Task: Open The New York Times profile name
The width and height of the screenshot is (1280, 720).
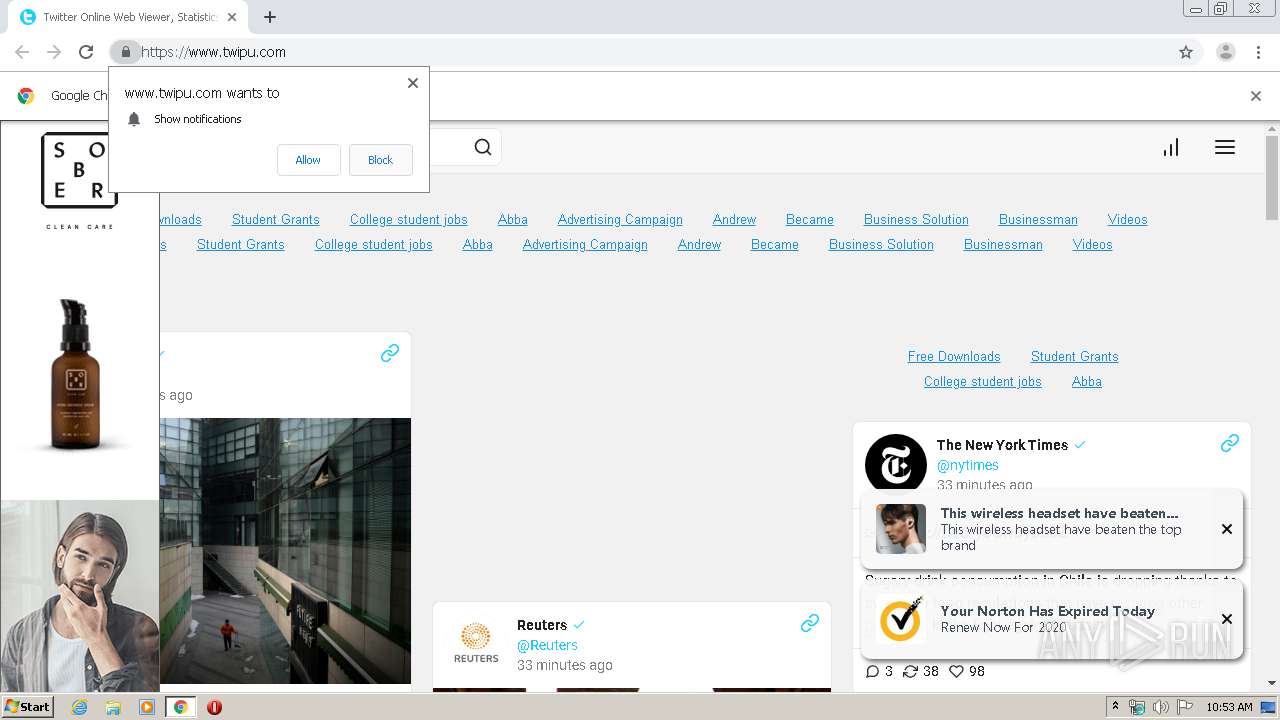Action: [1002, 445]
